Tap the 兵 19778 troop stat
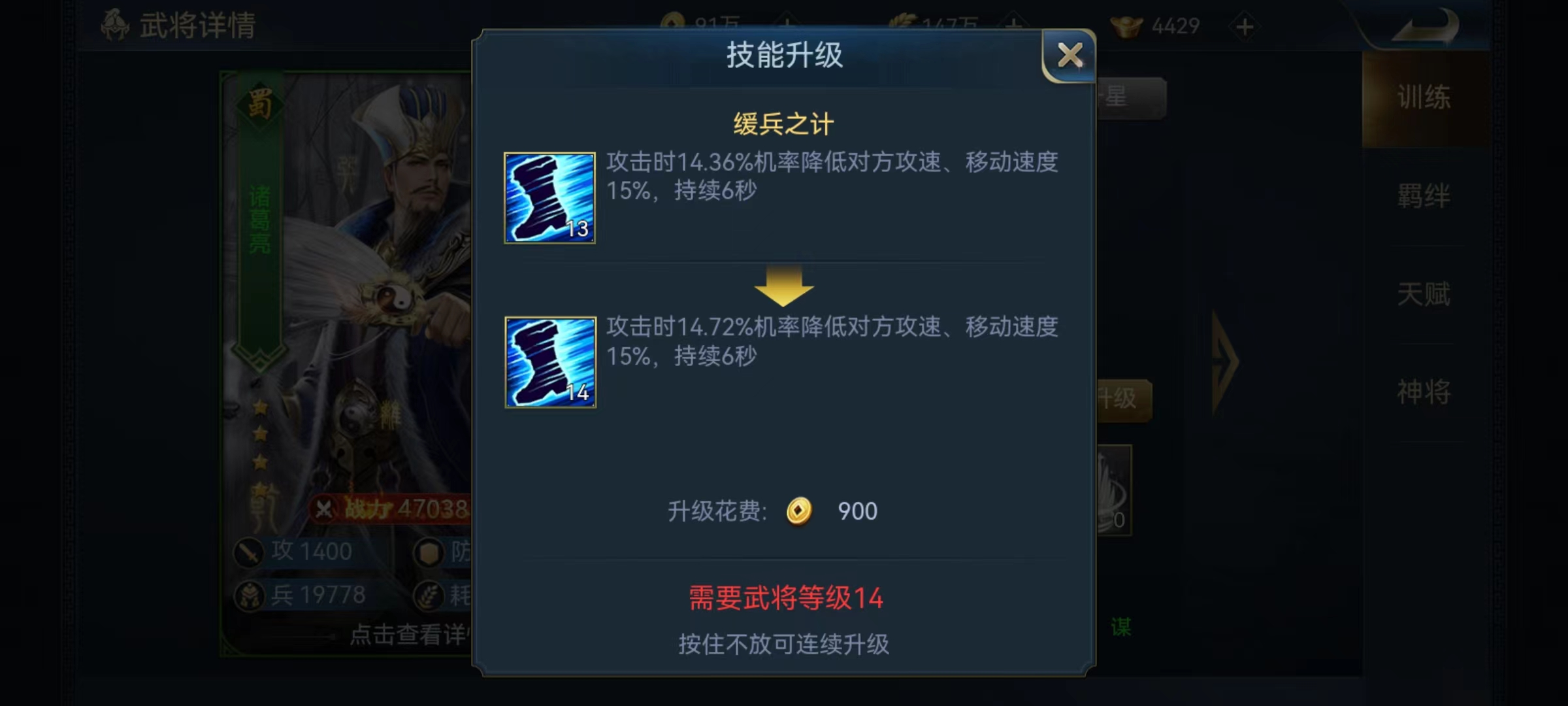Screen dimensions: 1568x706 point(301,595)
